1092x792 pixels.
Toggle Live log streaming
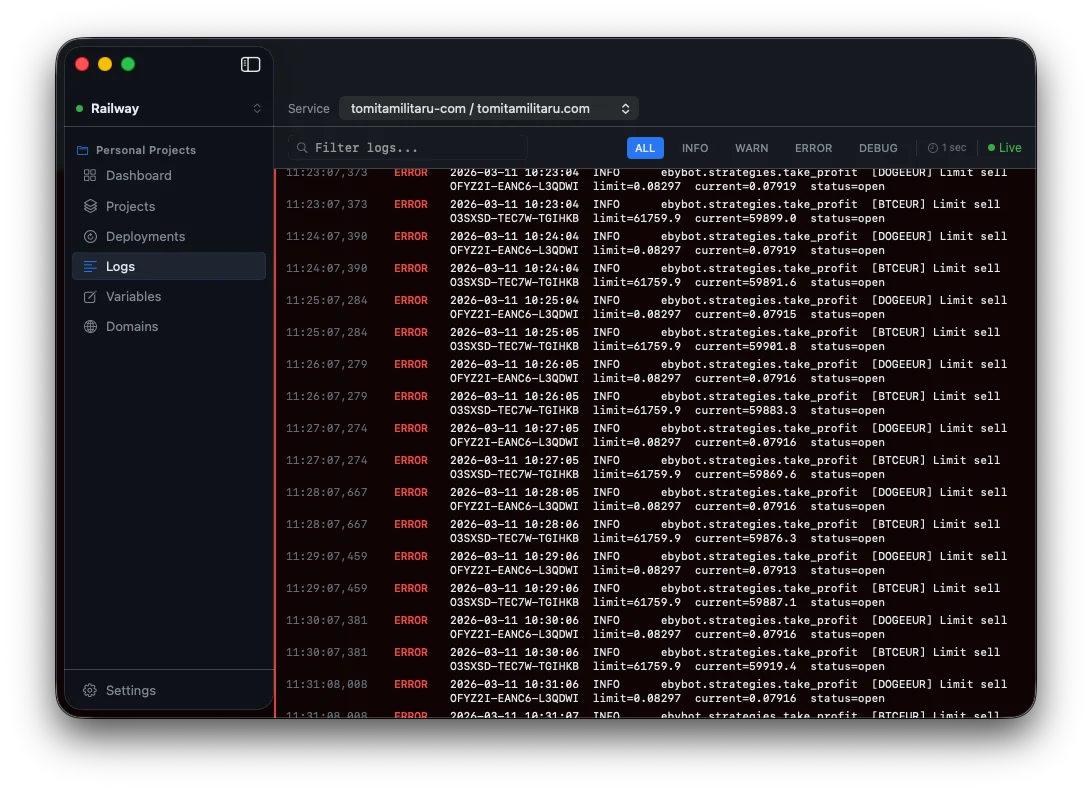pos(1003,147)
